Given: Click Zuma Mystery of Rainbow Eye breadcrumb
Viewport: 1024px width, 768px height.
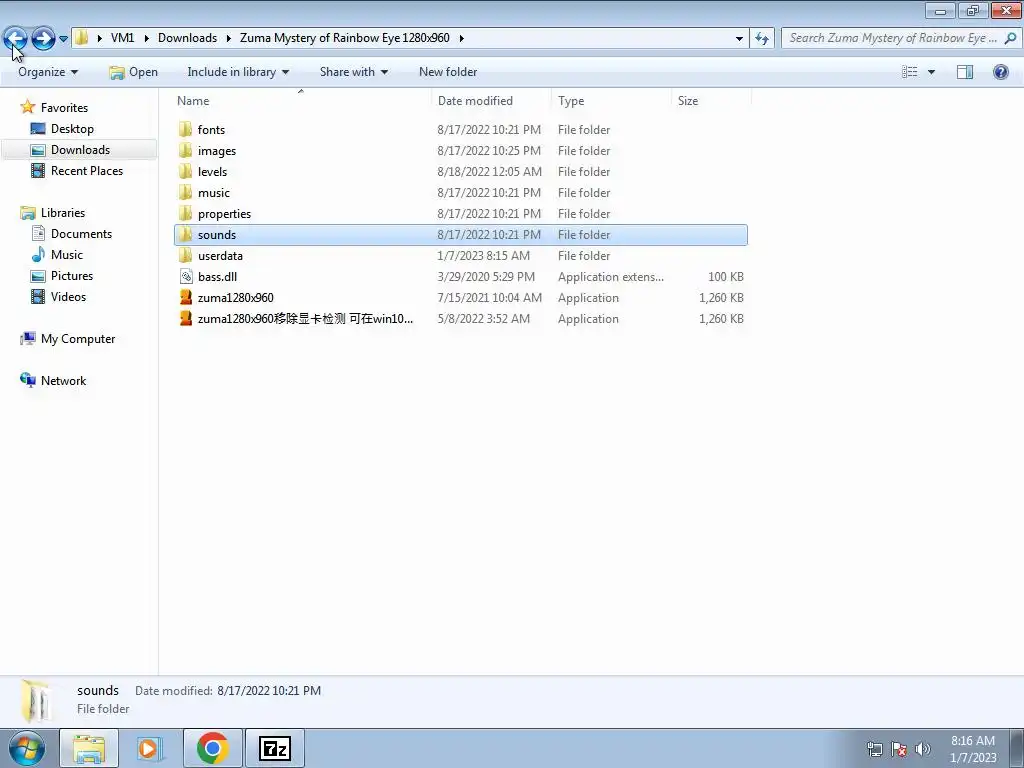Looking at the screenshot, I should pos(345,38).
